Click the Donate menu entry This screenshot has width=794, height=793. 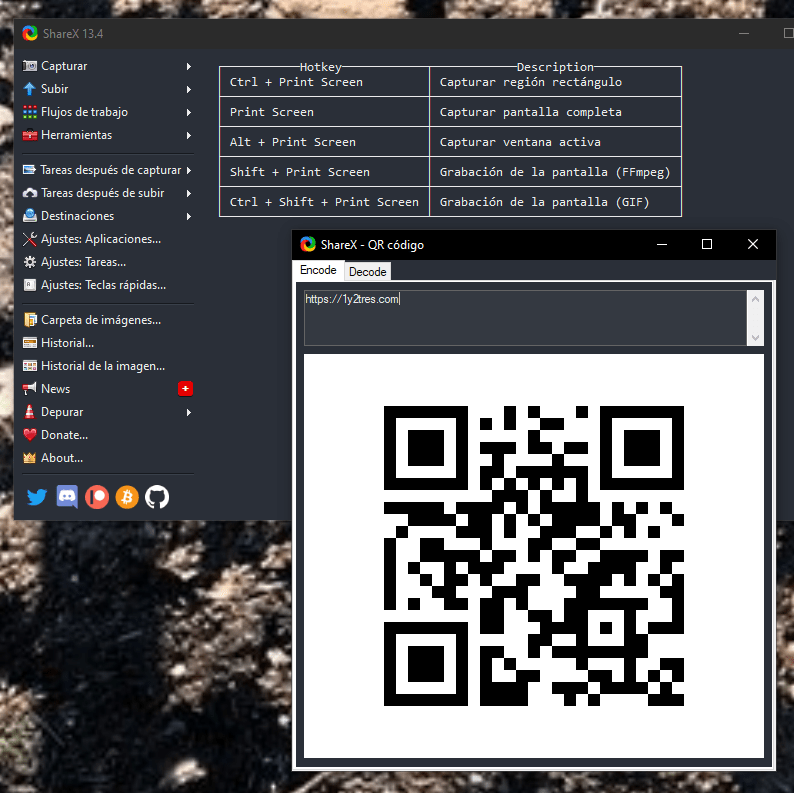tap(64, 435)
